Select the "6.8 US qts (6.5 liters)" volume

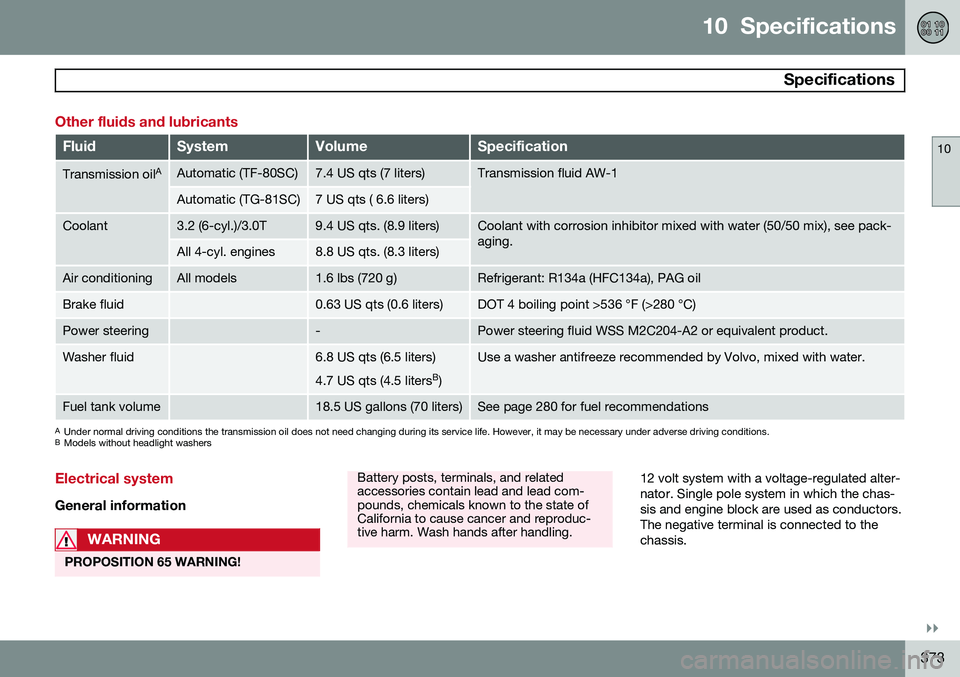coord(375,357)
